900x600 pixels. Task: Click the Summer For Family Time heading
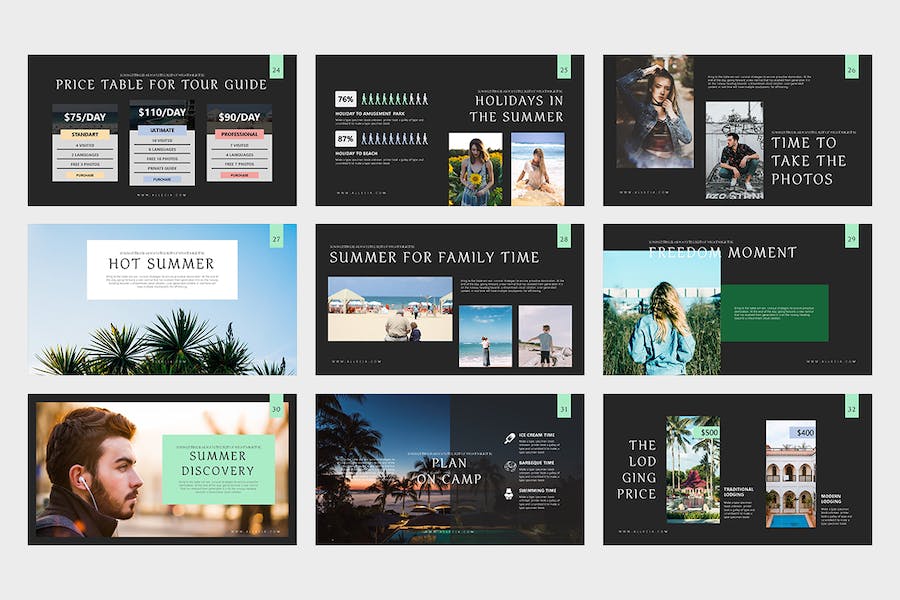(435, 257)
